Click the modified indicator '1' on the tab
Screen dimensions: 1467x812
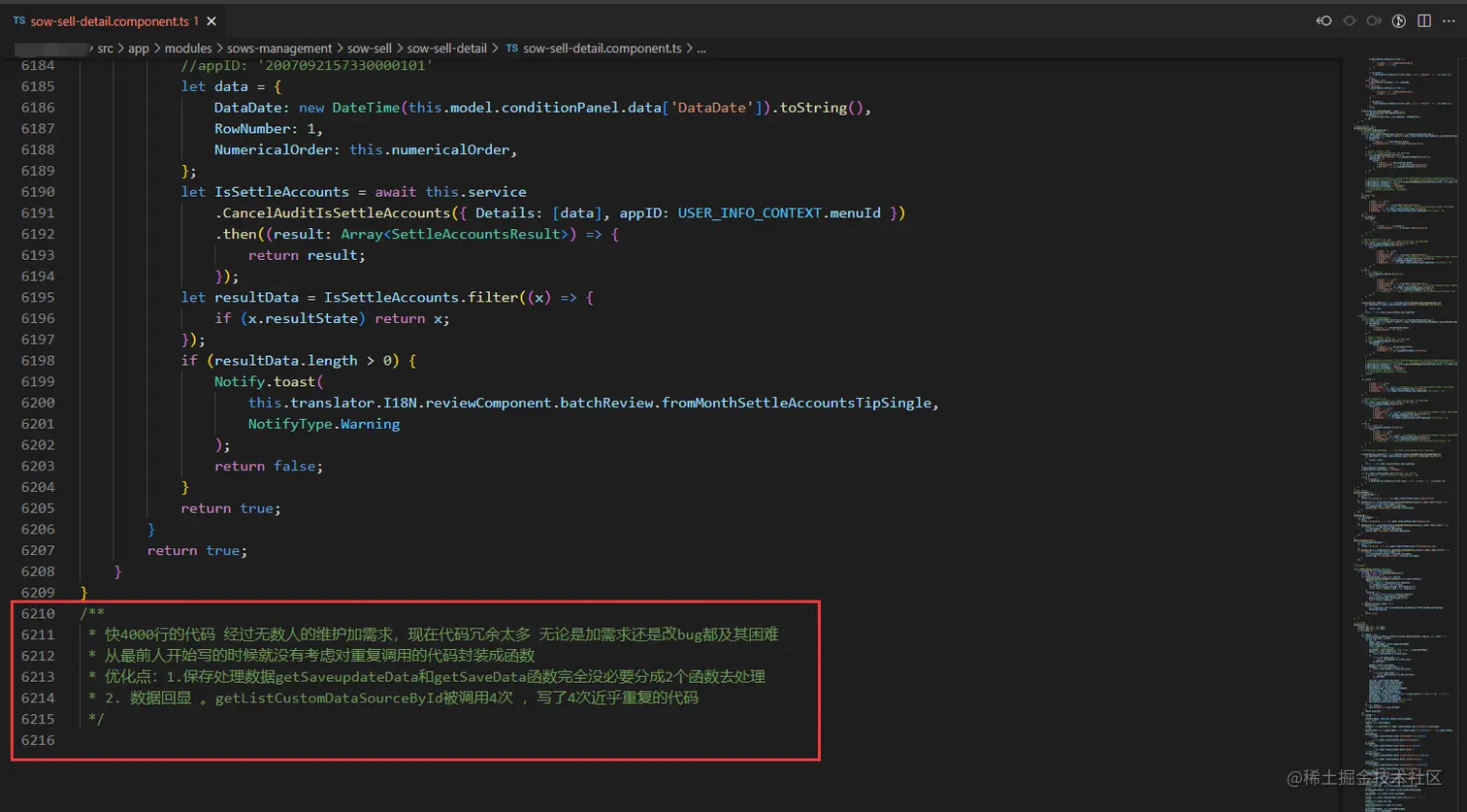point(198,19)
